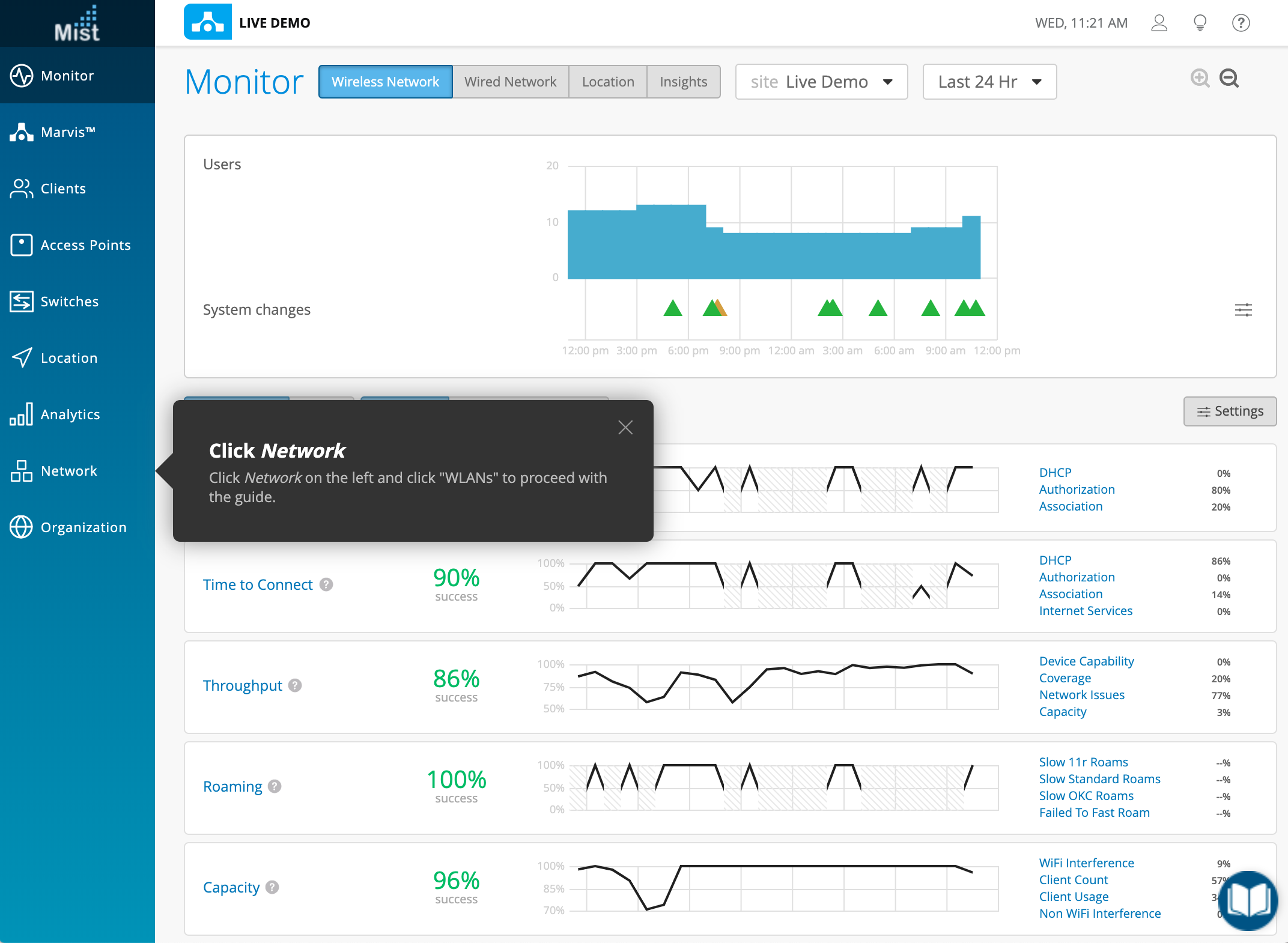The image size is (1288, 943).
Task: Click the Settings button
Action: point(1230,411)
